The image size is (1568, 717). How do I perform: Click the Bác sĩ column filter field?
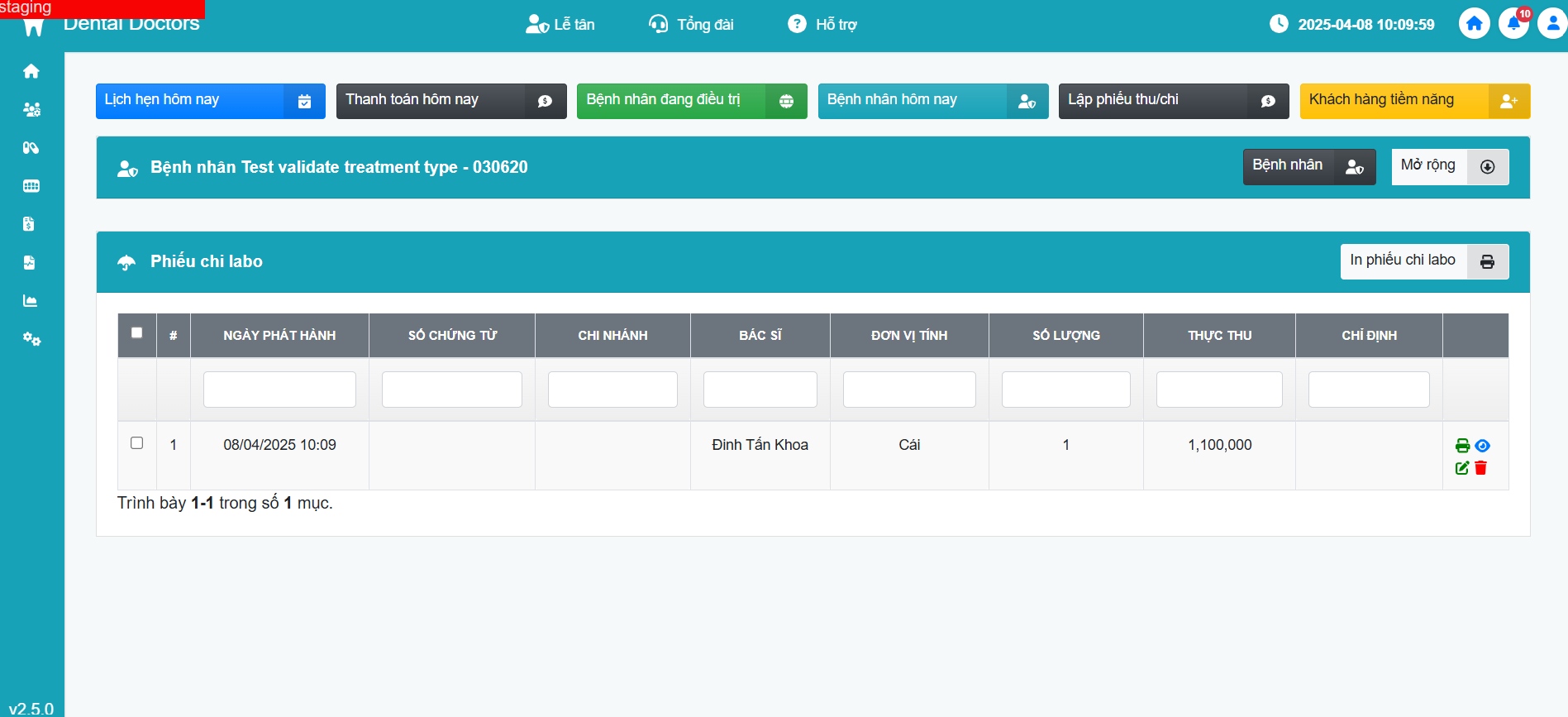[760, 390]
